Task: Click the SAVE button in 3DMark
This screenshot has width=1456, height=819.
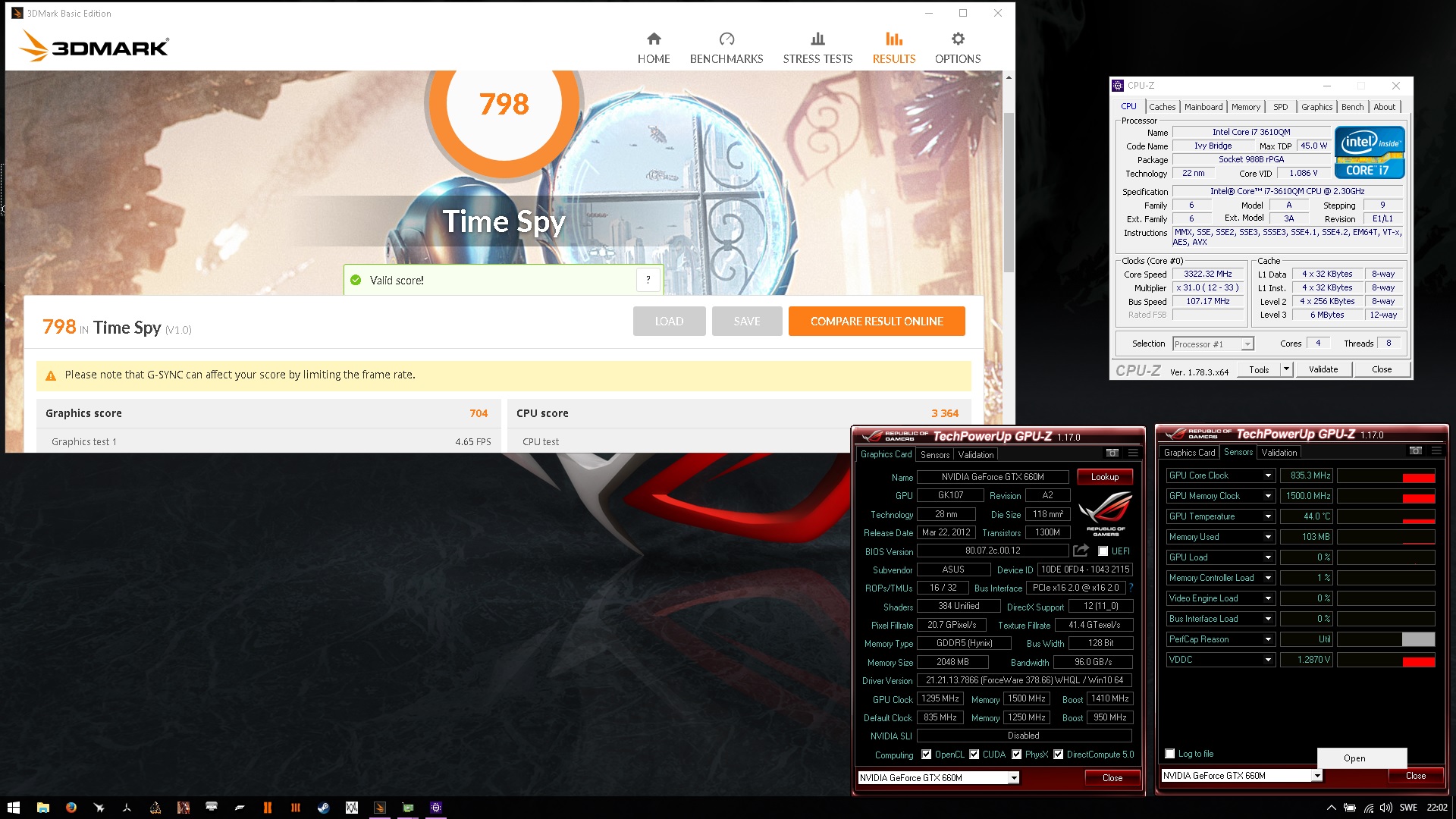Action: pos(747,322)
